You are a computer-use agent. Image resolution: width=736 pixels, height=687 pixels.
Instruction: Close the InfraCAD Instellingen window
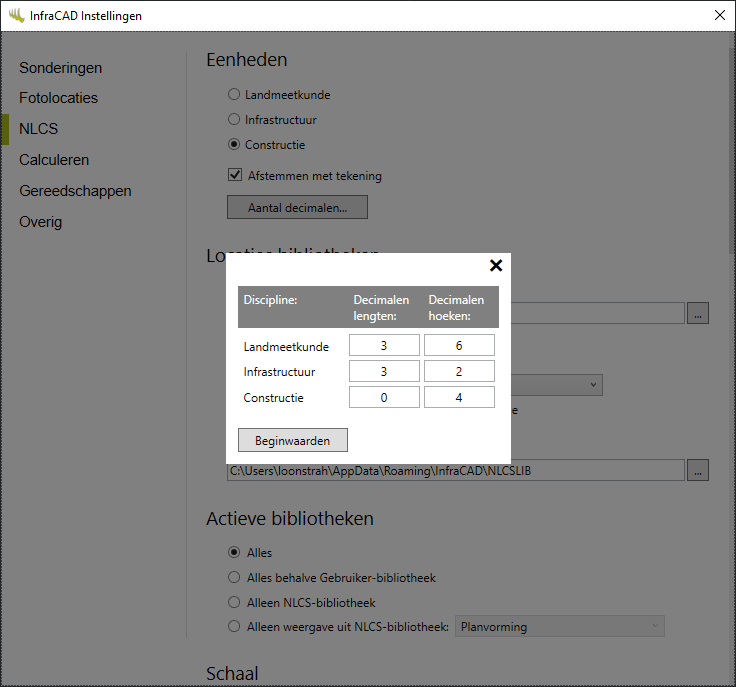719,15
